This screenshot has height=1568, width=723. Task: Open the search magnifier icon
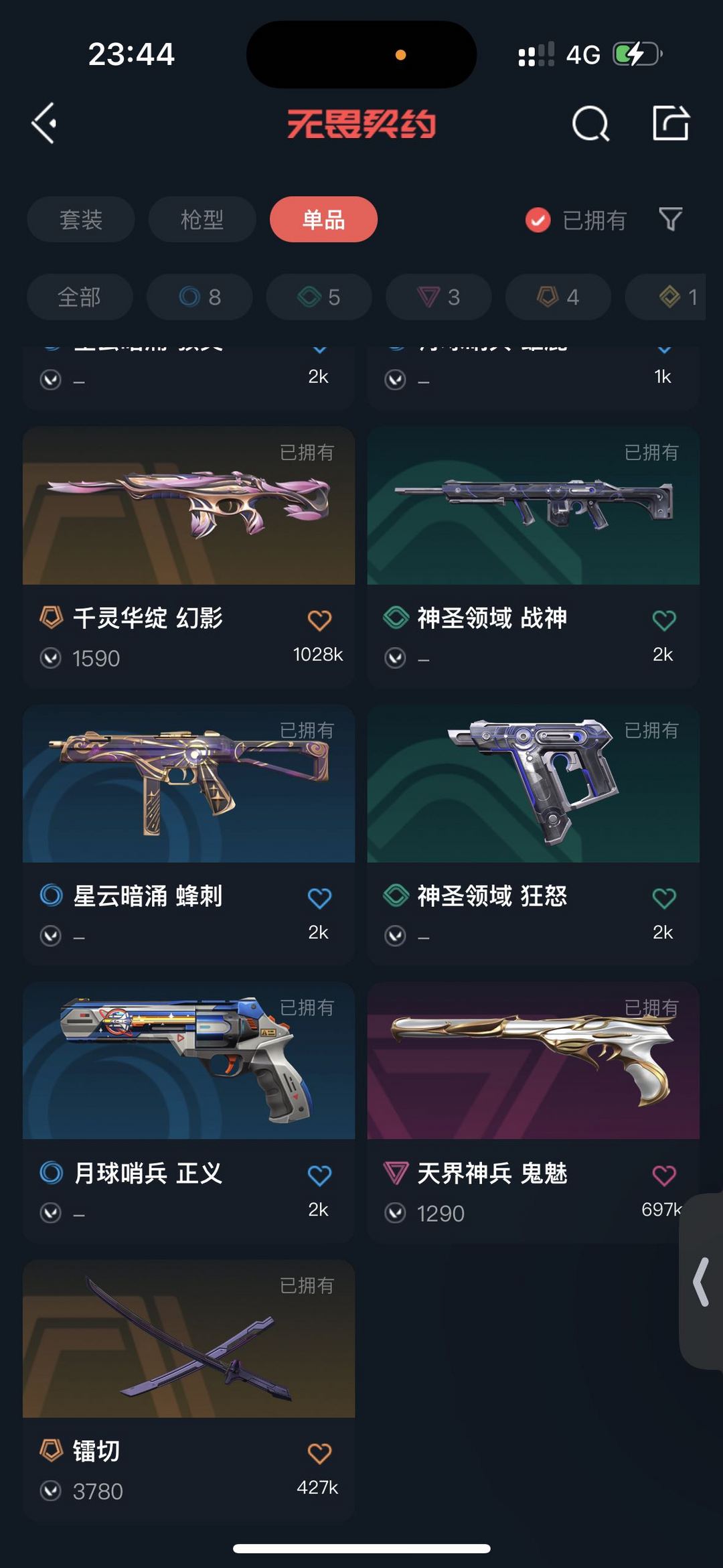click(590, 123)
